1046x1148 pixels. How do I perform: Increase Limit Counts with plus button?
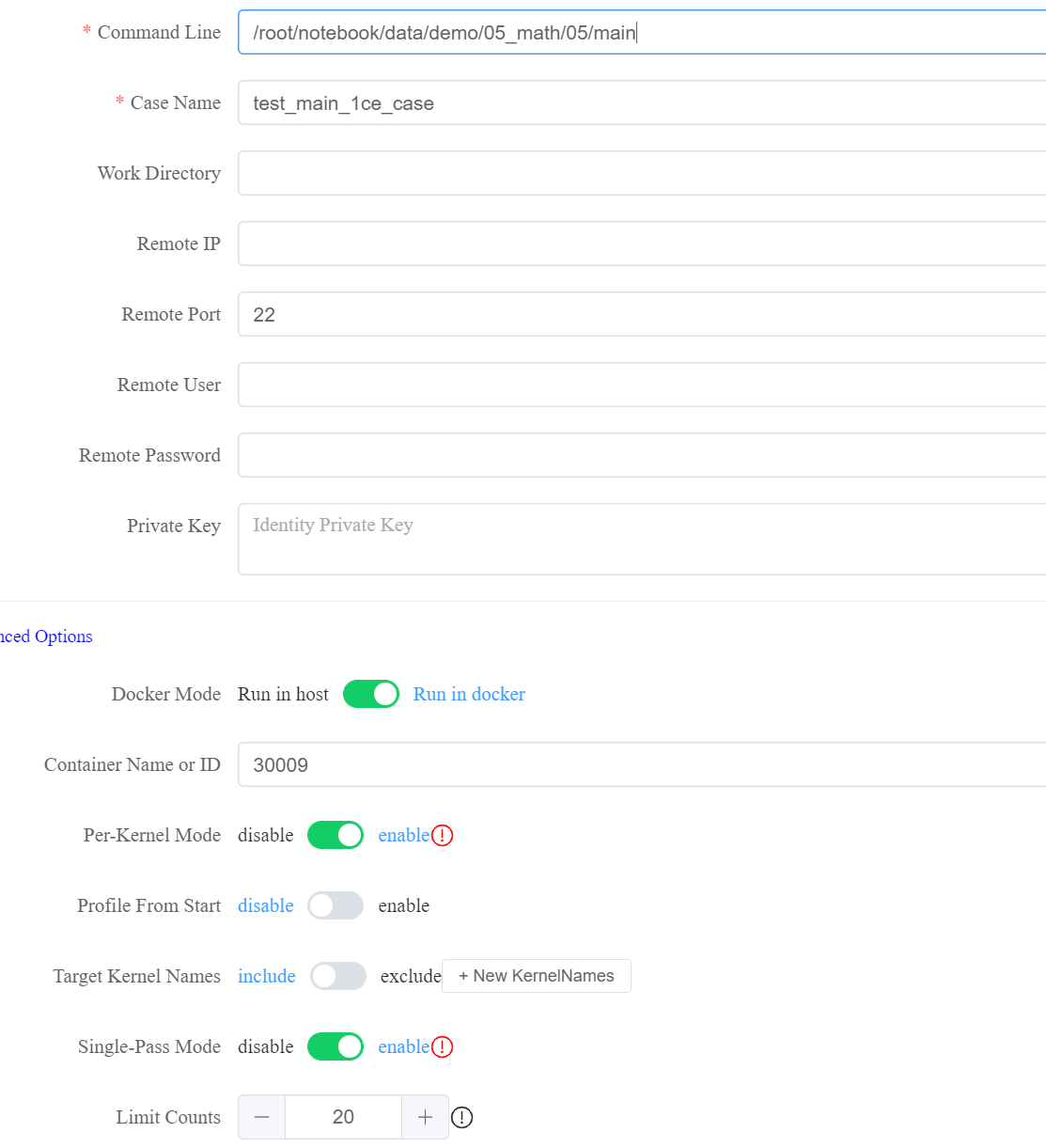(425, 1117)
